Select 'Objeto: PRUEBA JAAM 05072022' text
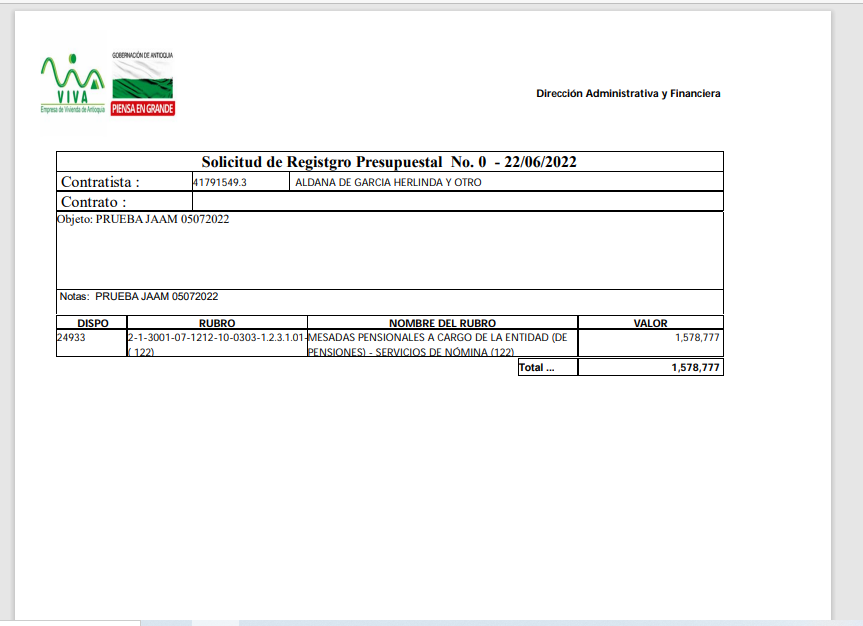 143,219
